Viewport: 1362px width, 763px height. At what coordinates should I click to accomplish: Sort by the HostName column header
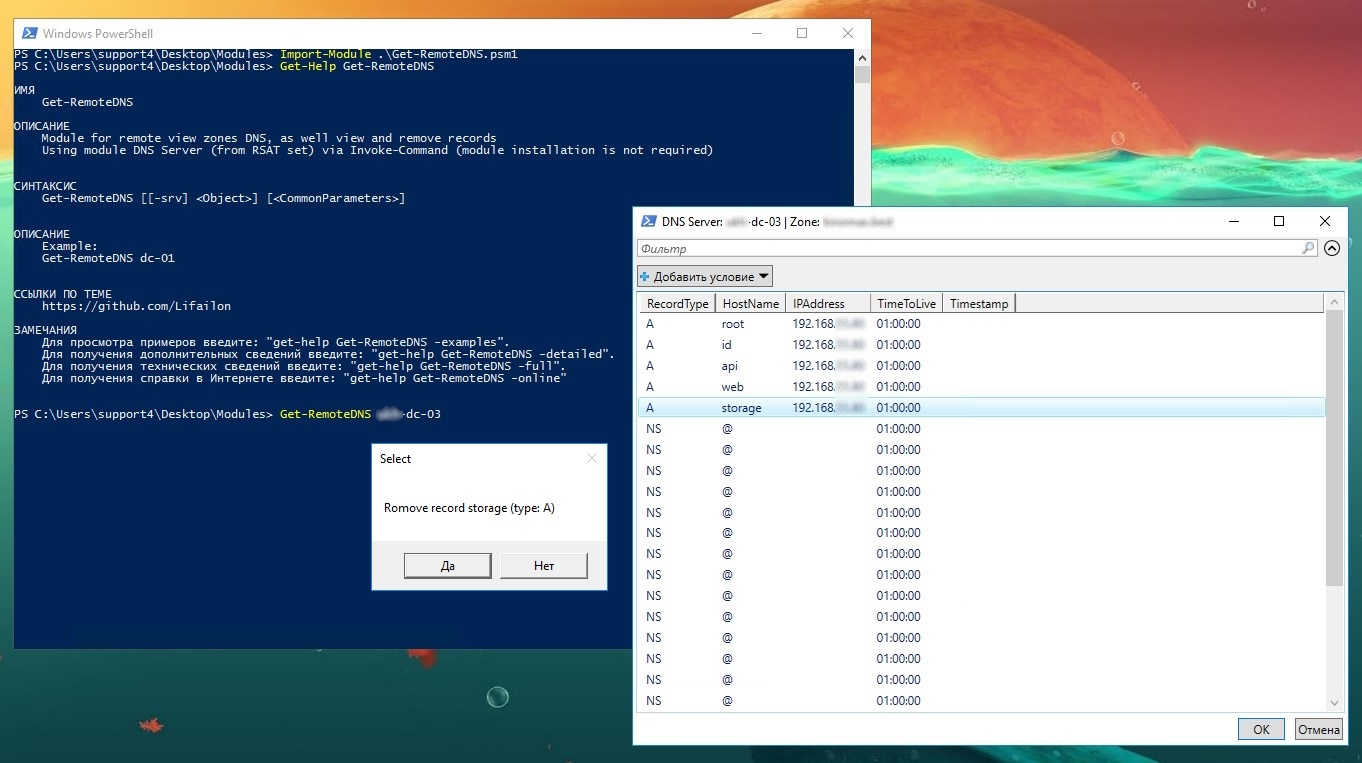click(x=750, y=303)
